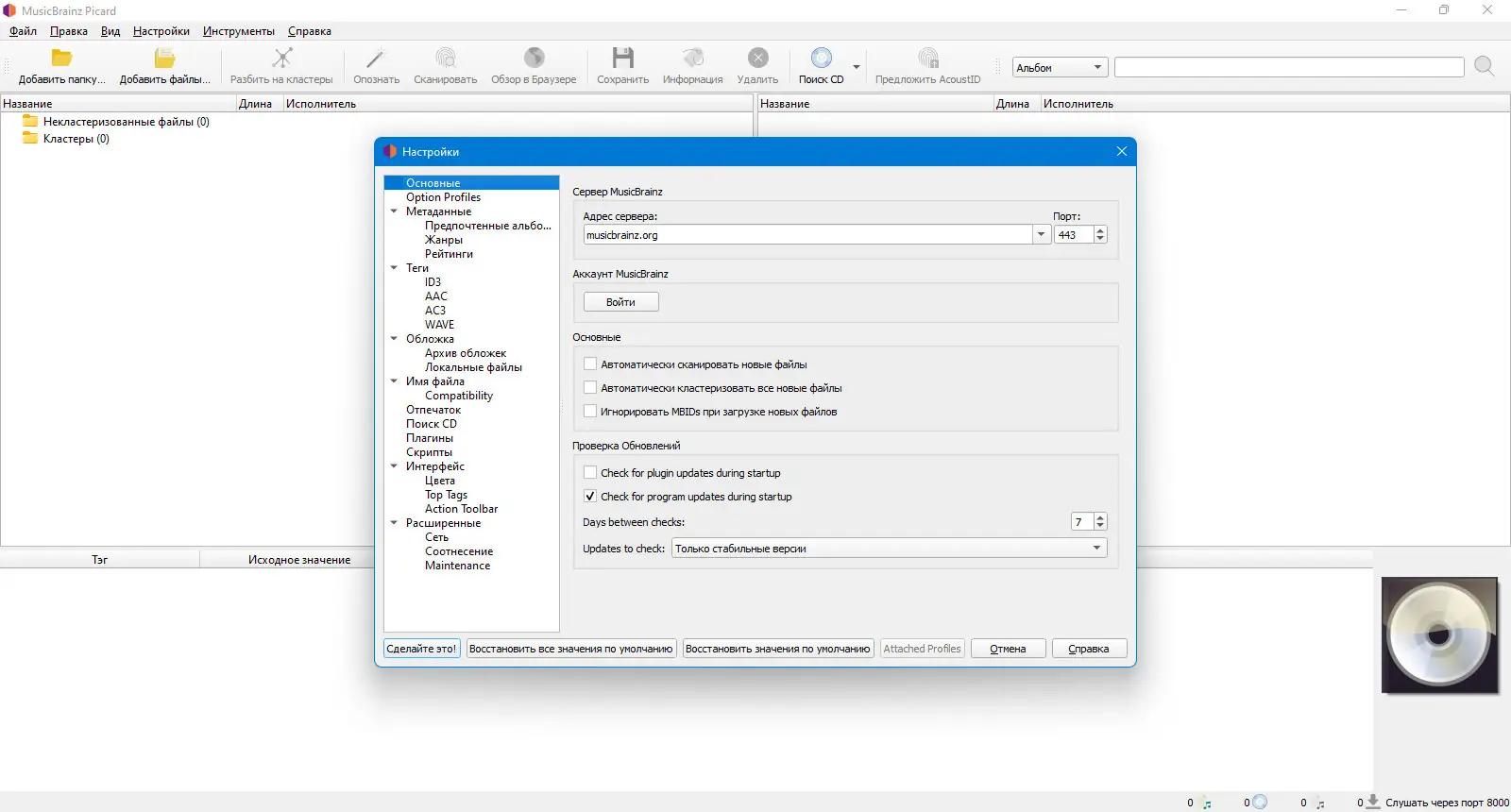This screenshot has height=812, width=1511.
Task: Open the server address dropdown arrow
Action: [x=1042, y=235]
